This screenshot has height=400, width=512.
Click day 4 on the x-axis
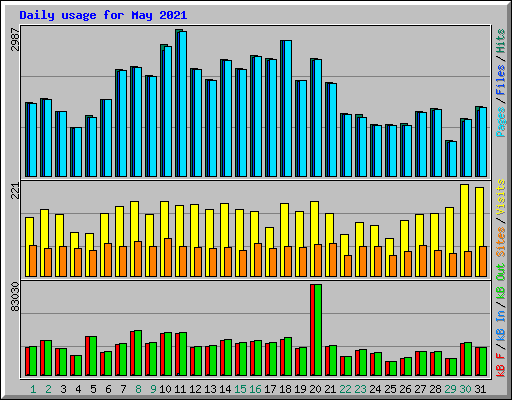coord(78,389)
